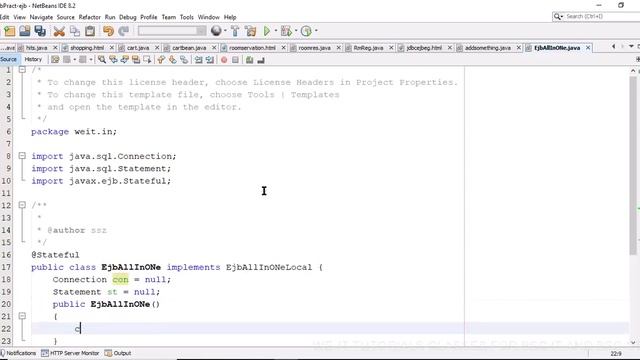Switch the editor to History view
The image size is (640, 360).
click(x=33, y=60)
